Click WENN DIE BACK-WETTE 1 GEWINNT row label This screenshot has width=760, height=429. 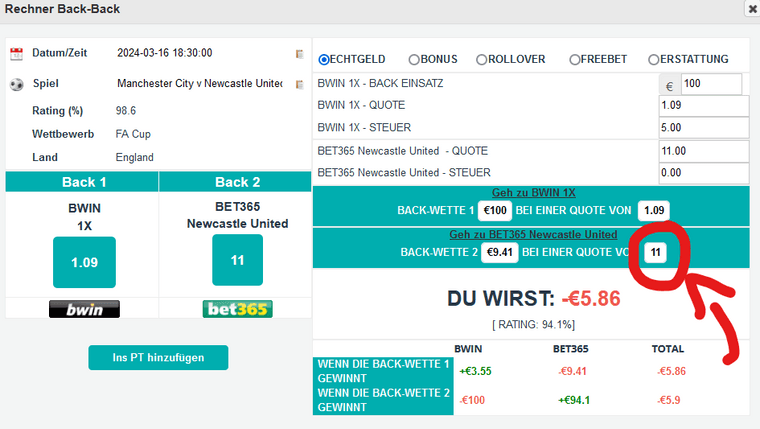[x=383, y=371]
